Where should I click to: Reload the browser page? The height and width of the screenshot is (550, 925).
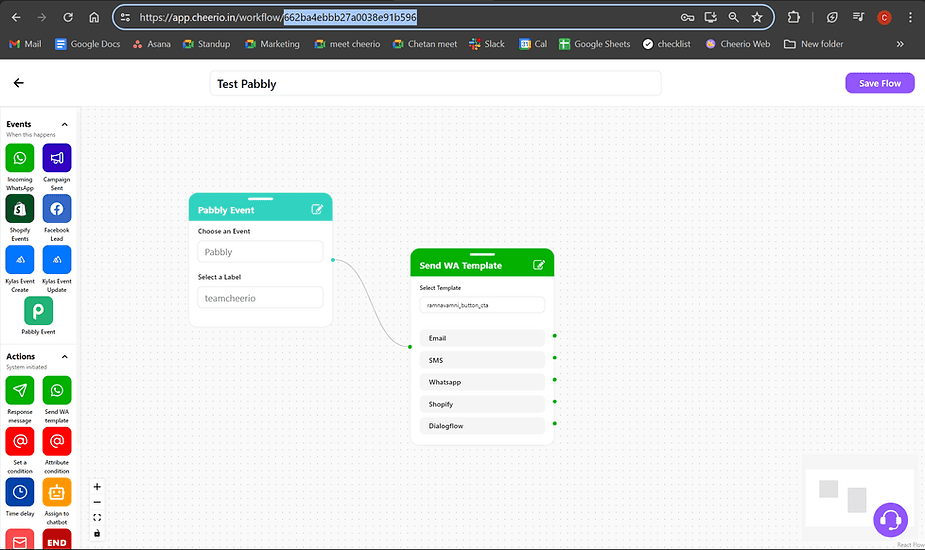[68, 17]
